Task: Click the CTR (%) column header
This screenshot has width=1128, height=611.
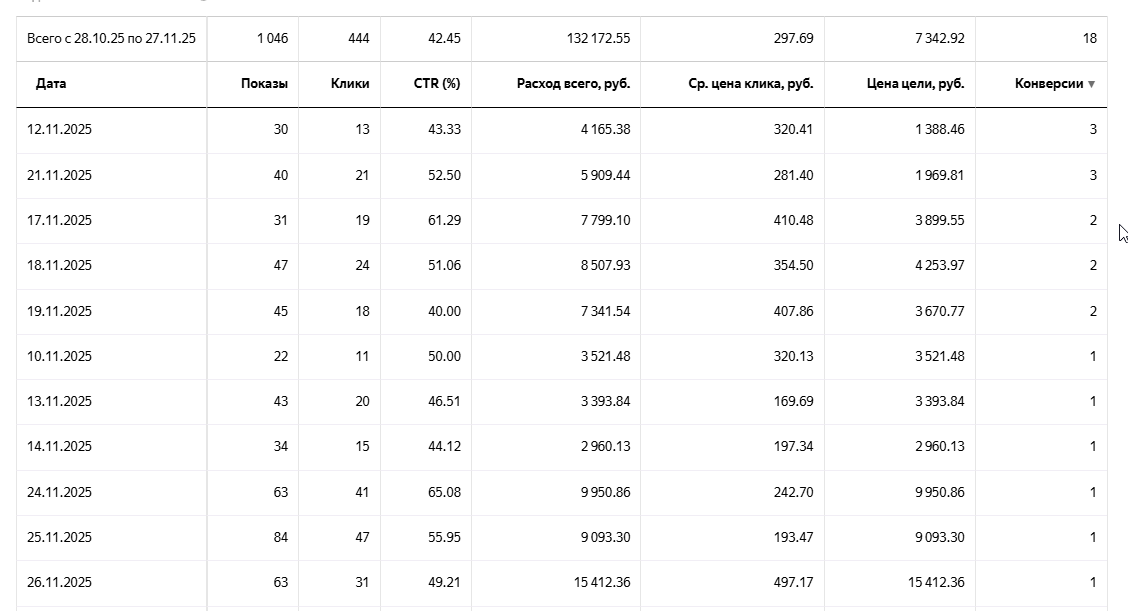Action: coord(437,84)
